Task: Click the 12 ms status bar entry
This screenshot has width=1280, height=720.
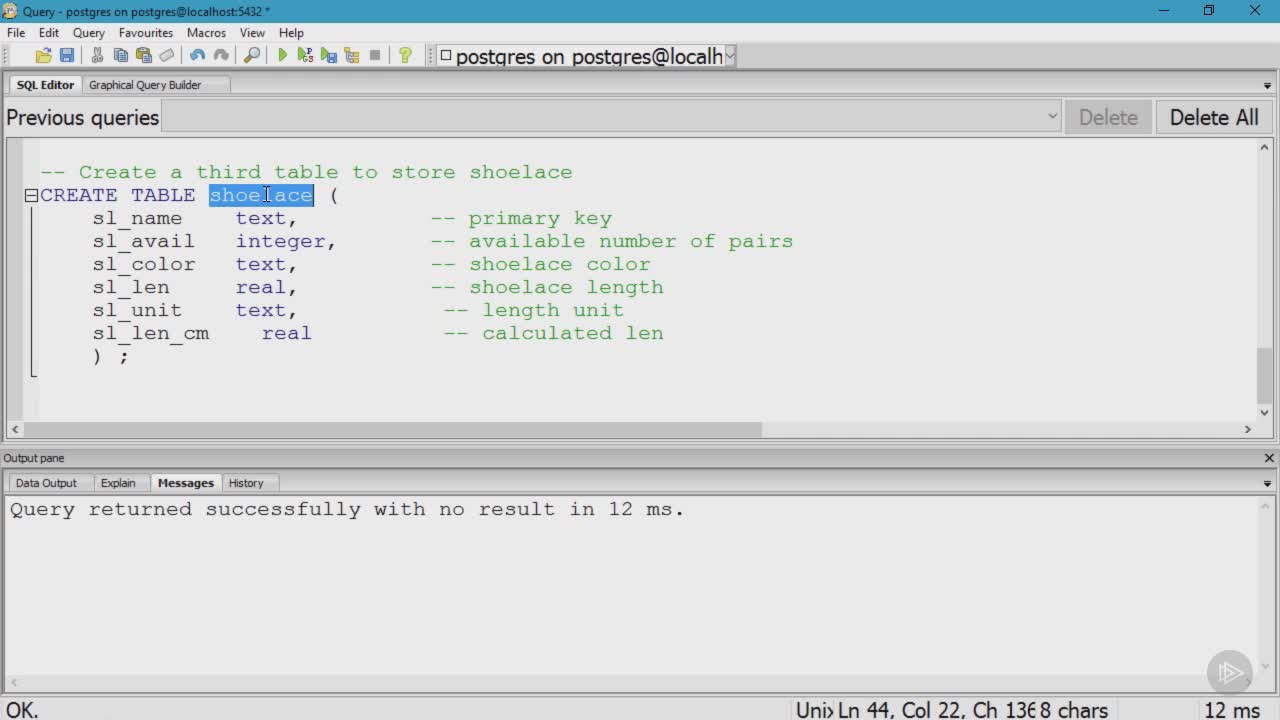Action: pos(1232,710)
